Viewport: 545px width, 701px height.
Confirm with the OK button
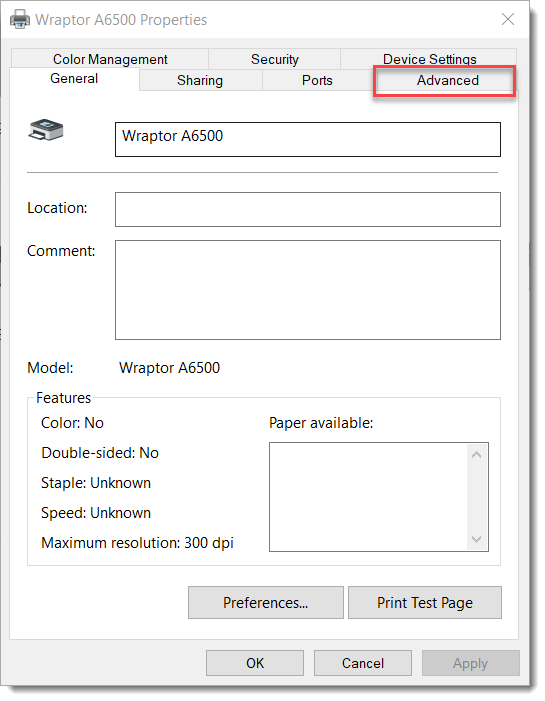pyautogui.click(x=255, y=663)
